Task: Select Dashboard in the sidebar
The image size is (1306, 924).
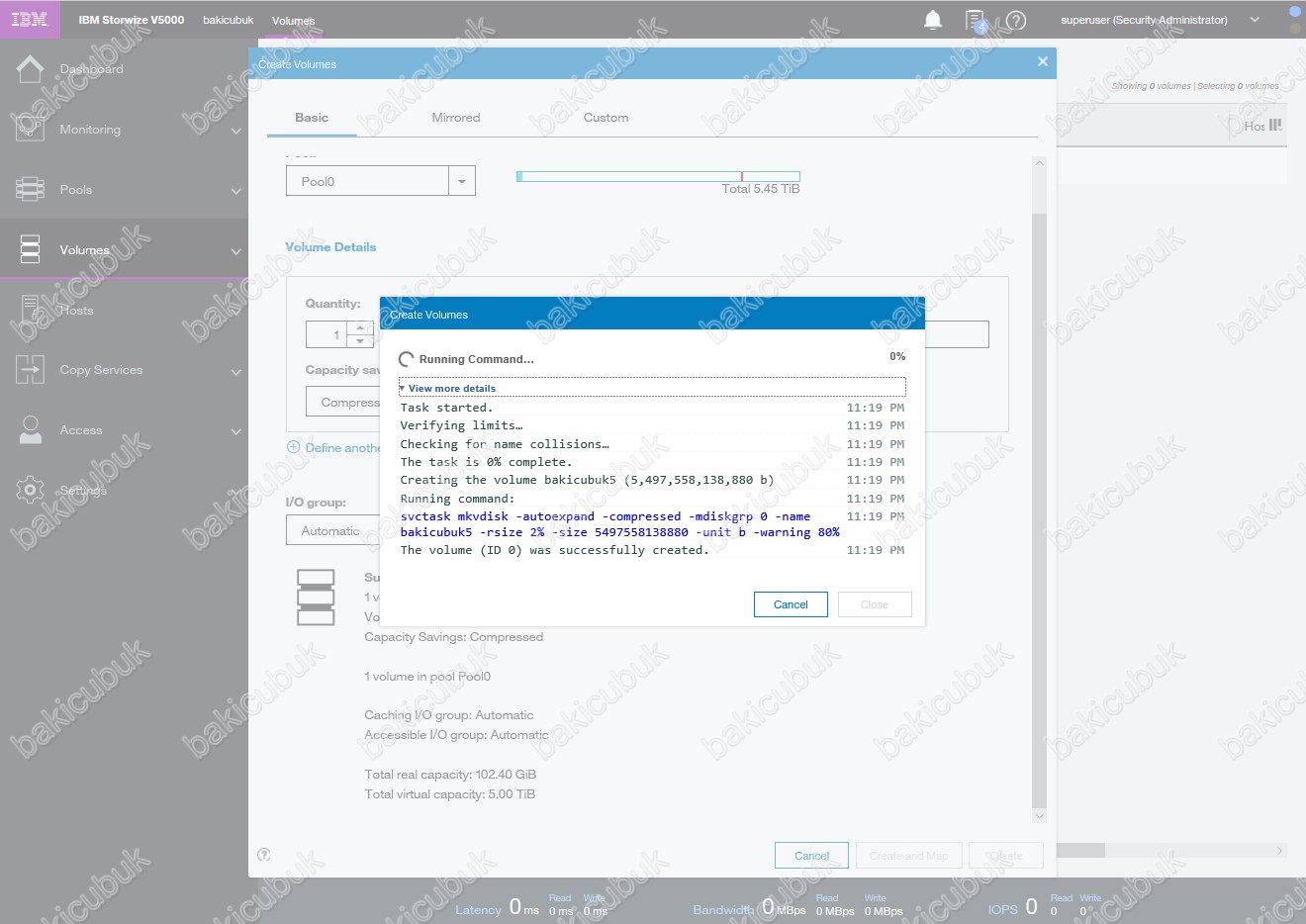Action: tap(91, 69)
